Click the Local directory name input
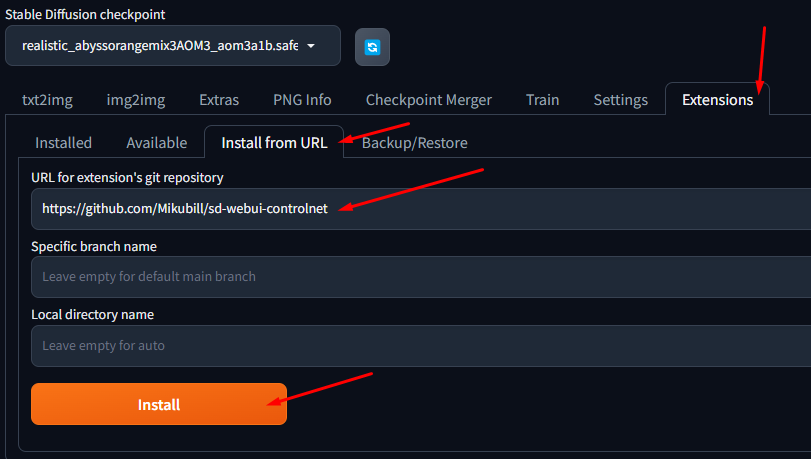 click(420, 346)
